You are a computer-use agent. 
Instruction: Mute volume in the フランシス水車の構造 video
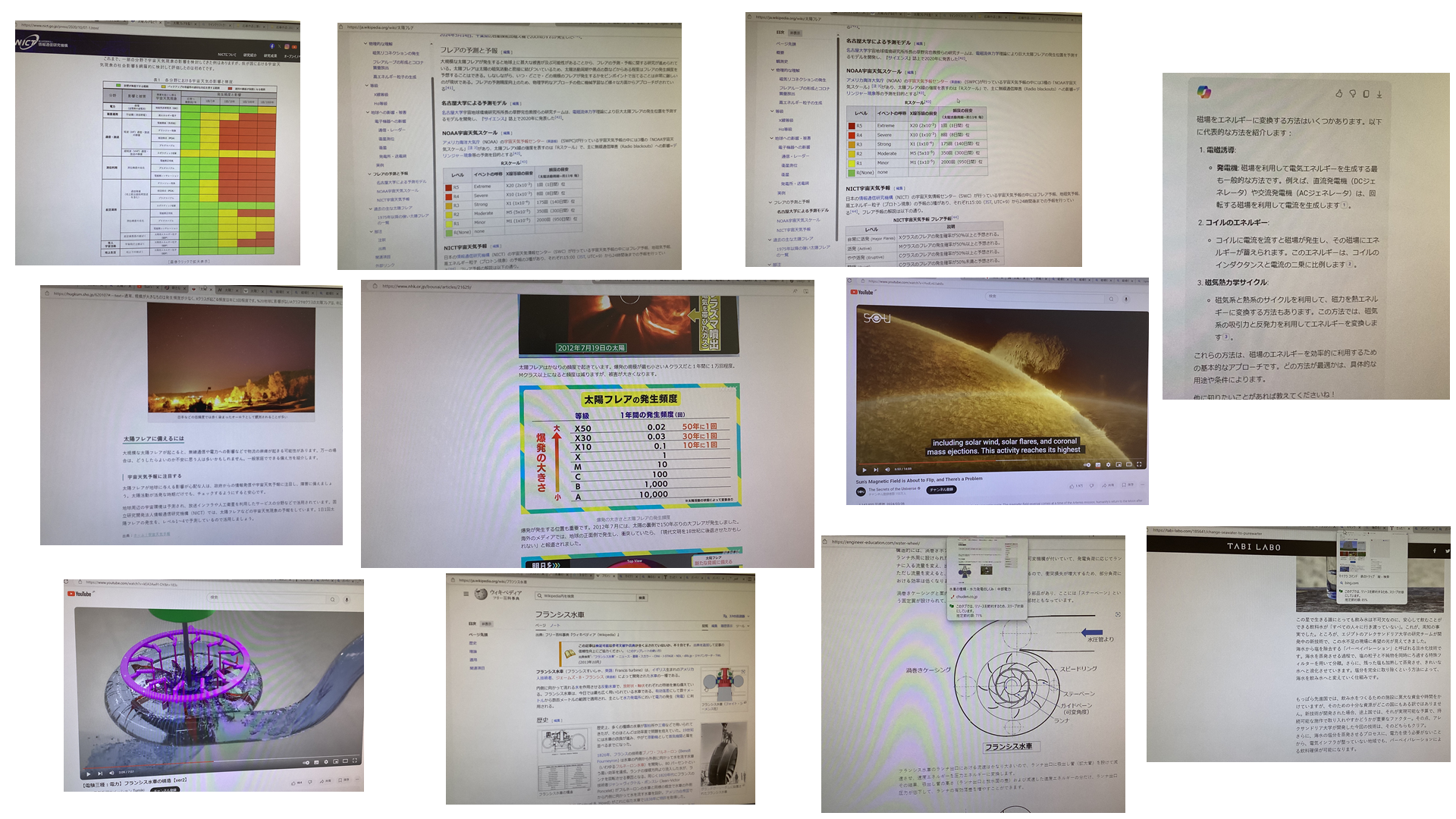pos(111,773)
